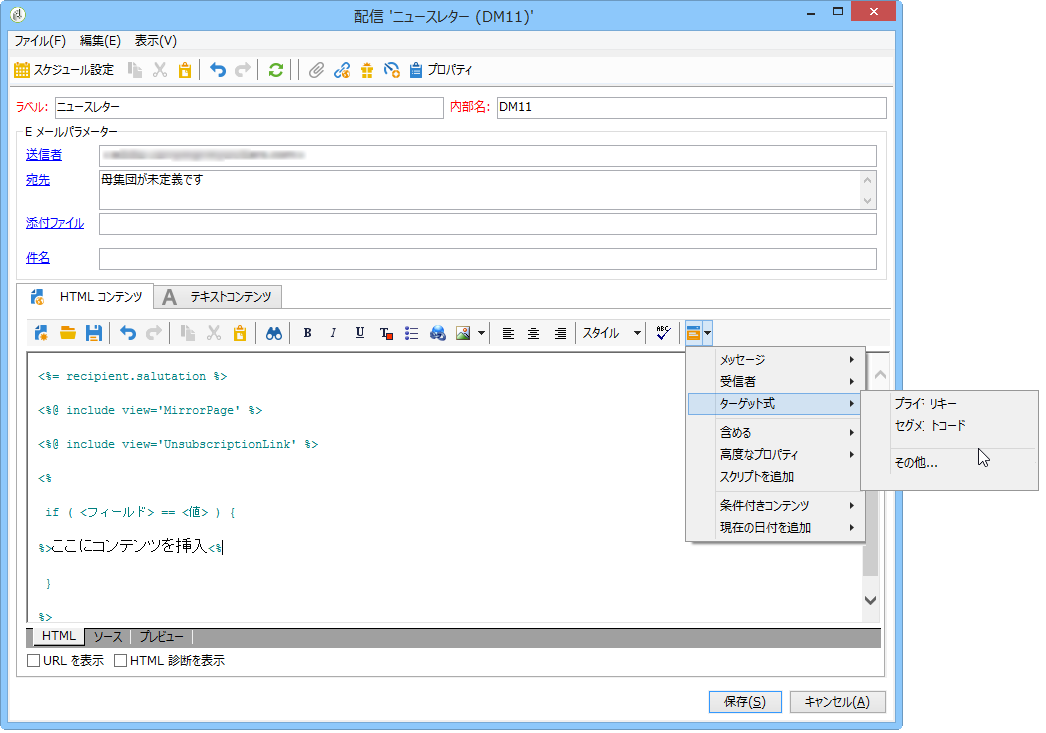Switch to プレビュー bottom tab
Screen dimensions: 1046x733
pos(161,637)
